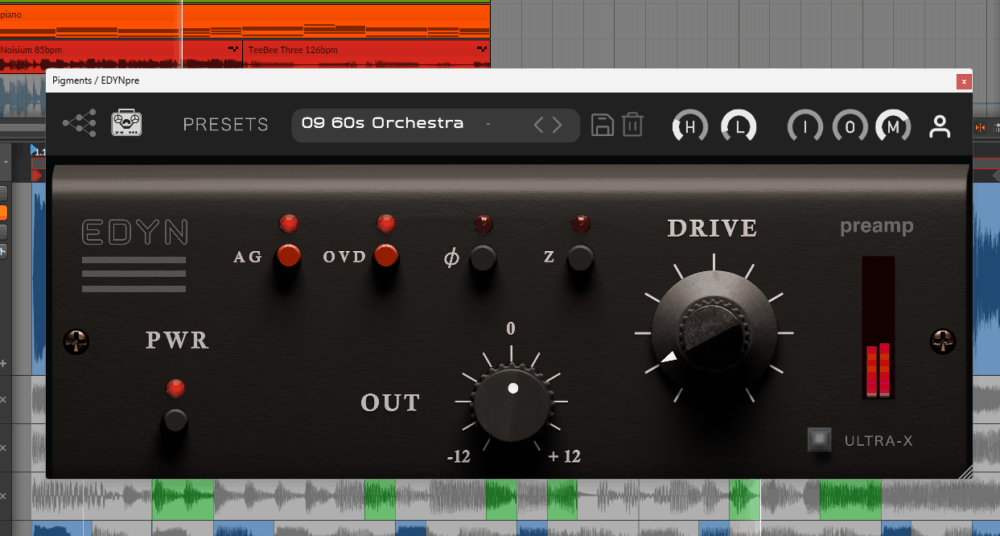Viewport: 1000px width, 536px height.
Task: Adjust the H filter knob
Action: (x=689, y=127)
